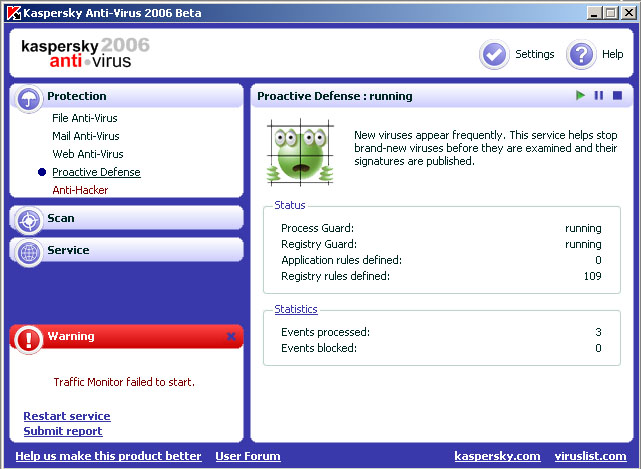
Task: Visit the kaspersky.com link
Action: click(x=497, y=456)
